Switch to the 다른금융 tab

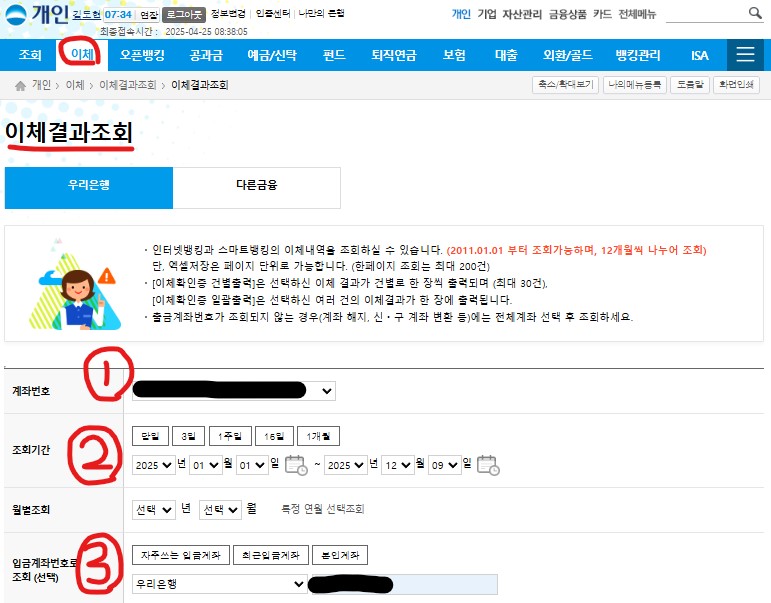pos(257,188)
